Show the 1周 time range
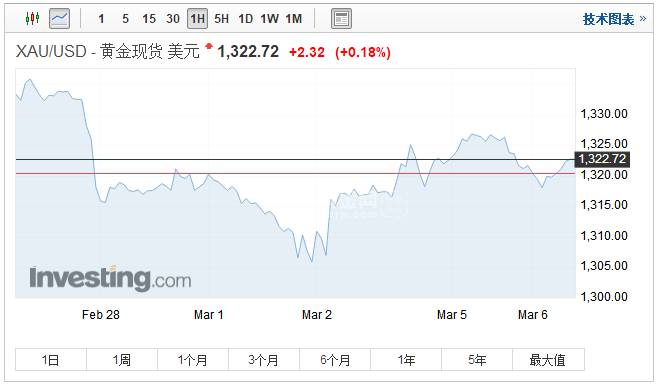 click(x=122, y=360)
